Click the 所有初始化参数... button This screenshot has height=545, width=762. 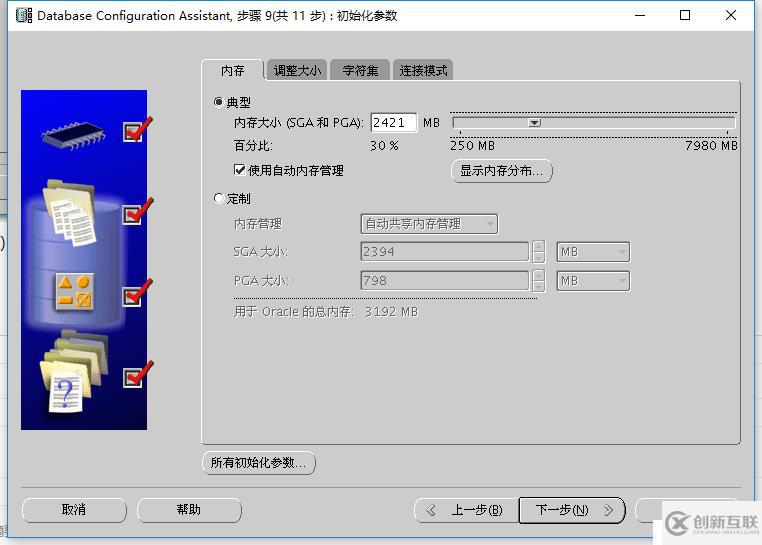tap(259, 463)
